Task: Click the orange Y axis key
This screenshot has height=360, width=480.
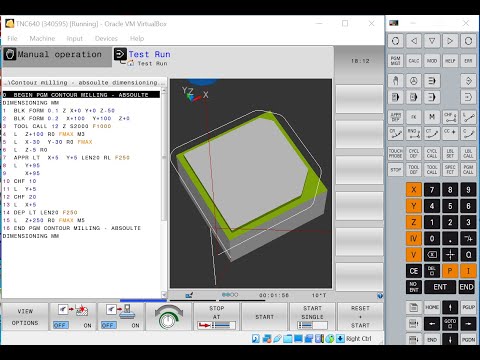Action: 414,206
